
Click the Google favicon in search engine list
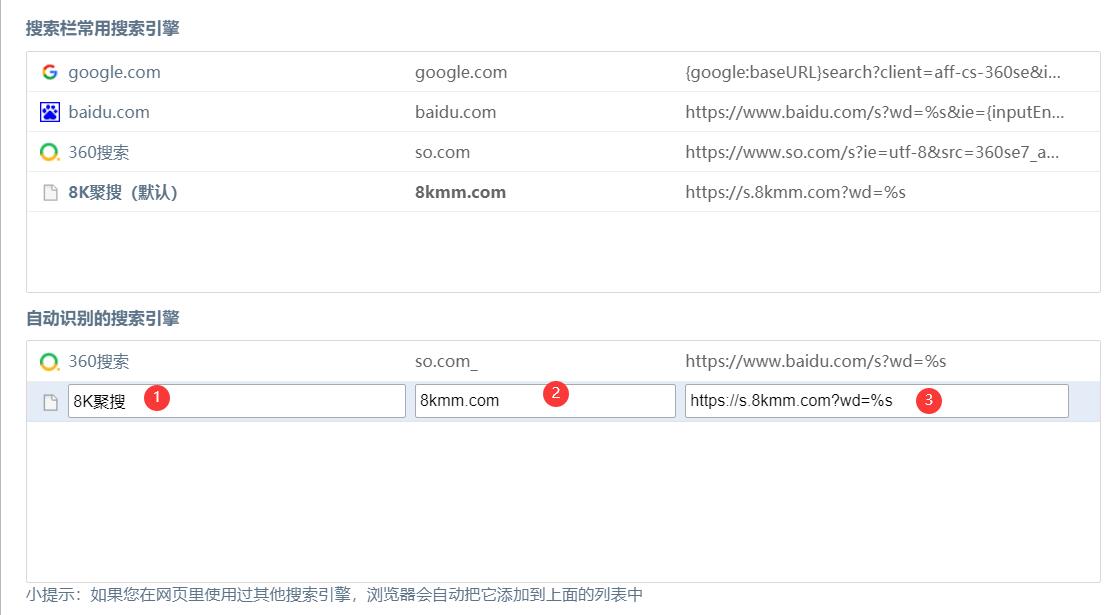click(x=50, y=72)
